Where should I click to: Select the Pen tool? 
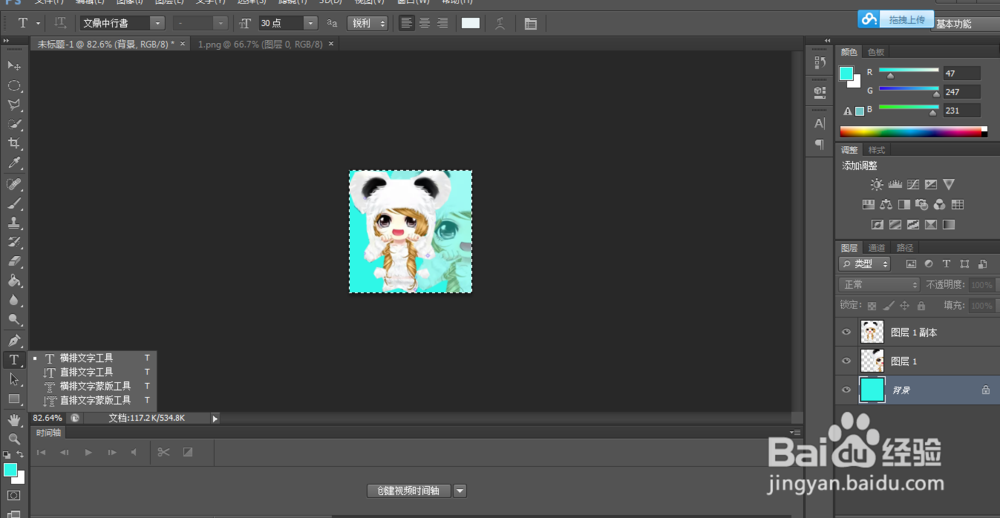click(x=14, y=340)
